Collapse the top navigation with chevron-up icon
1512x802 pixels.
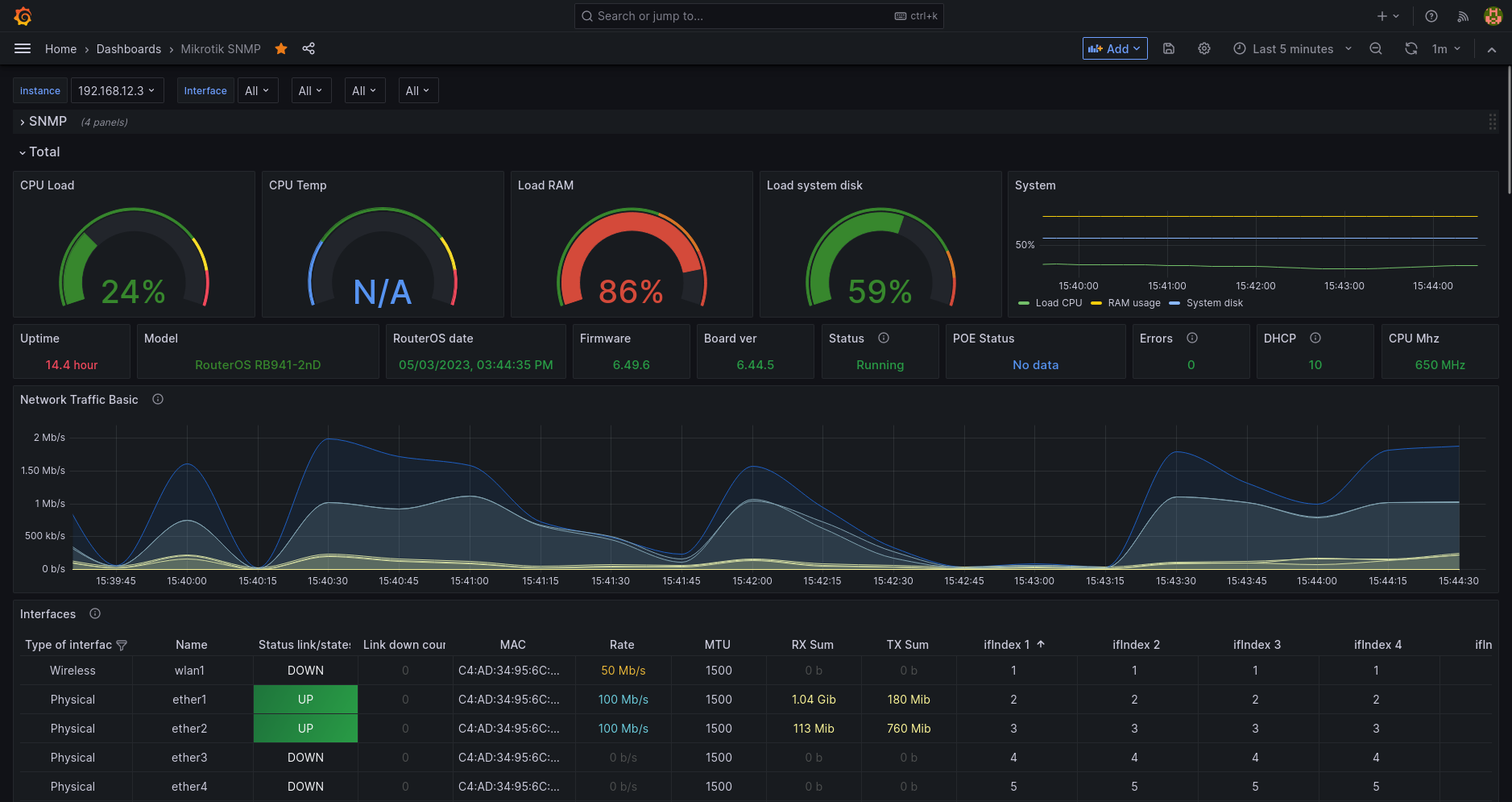pyautogui.click(x=1492, y=49)
